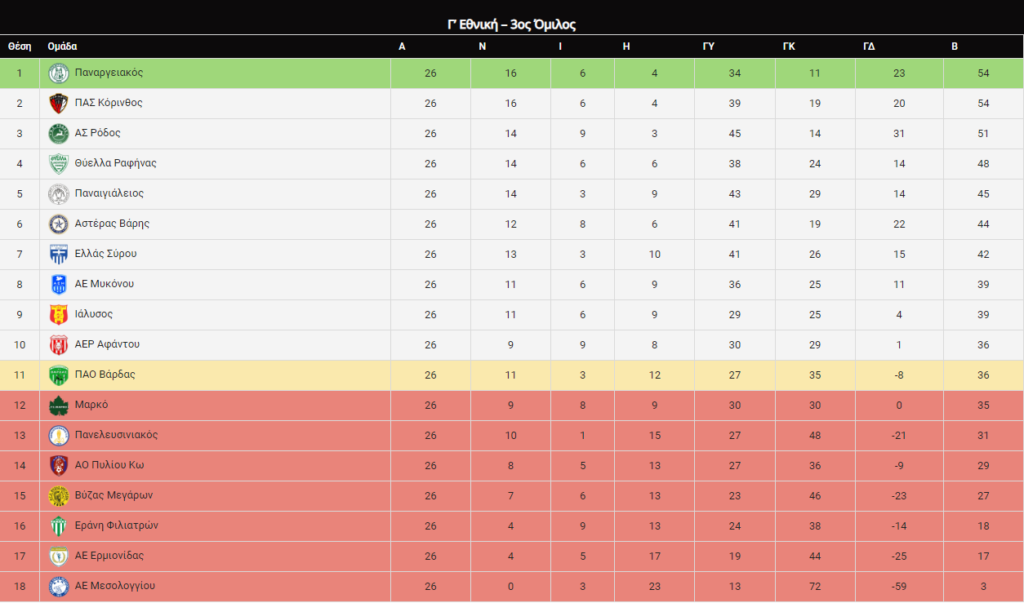The image size is (1024, 603).
Task: Click the ΑΕΡ Αφάντου team logo
Action: tap(59, 344)
